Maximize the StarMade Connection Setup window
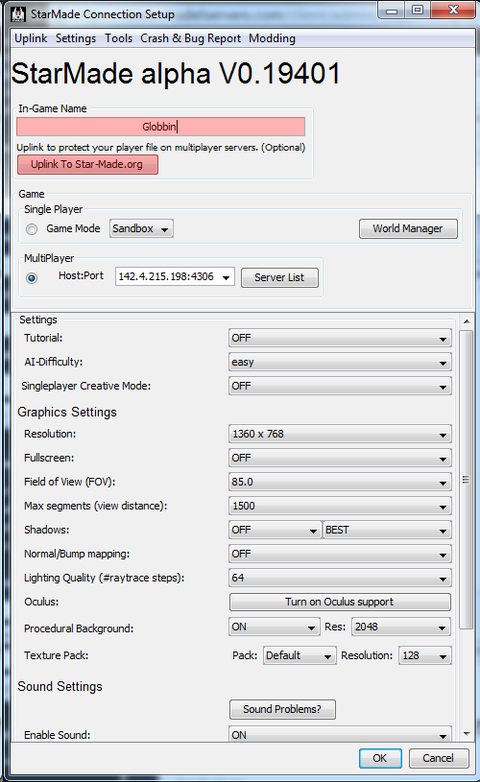 coord(418,10)
